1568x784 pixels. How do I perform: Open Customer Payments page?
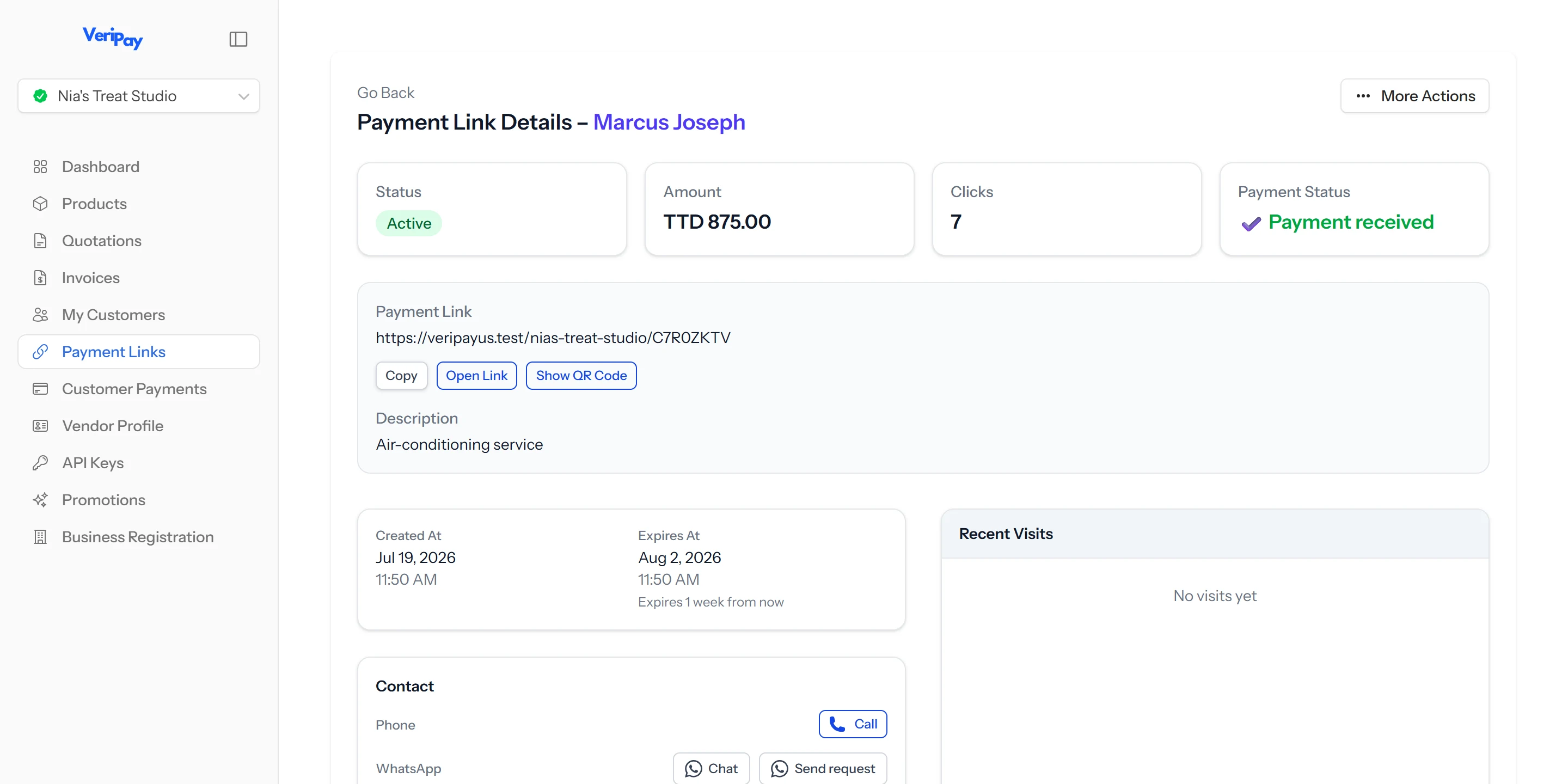(x=139, y=389)
